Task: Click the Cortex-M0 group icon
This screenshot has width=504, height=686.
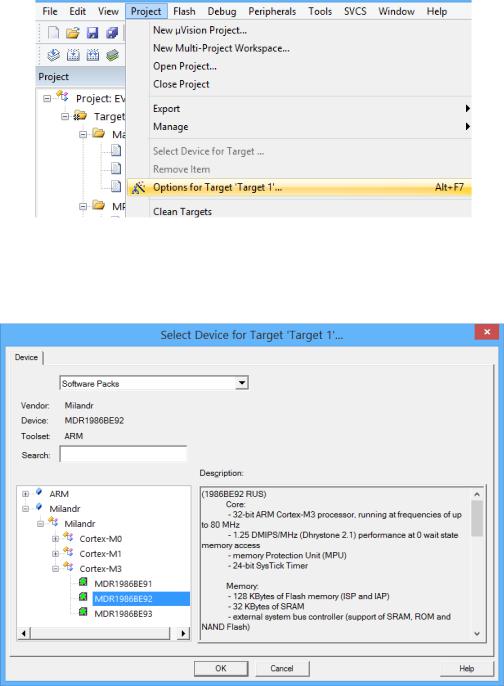Action: coord(68,537)
